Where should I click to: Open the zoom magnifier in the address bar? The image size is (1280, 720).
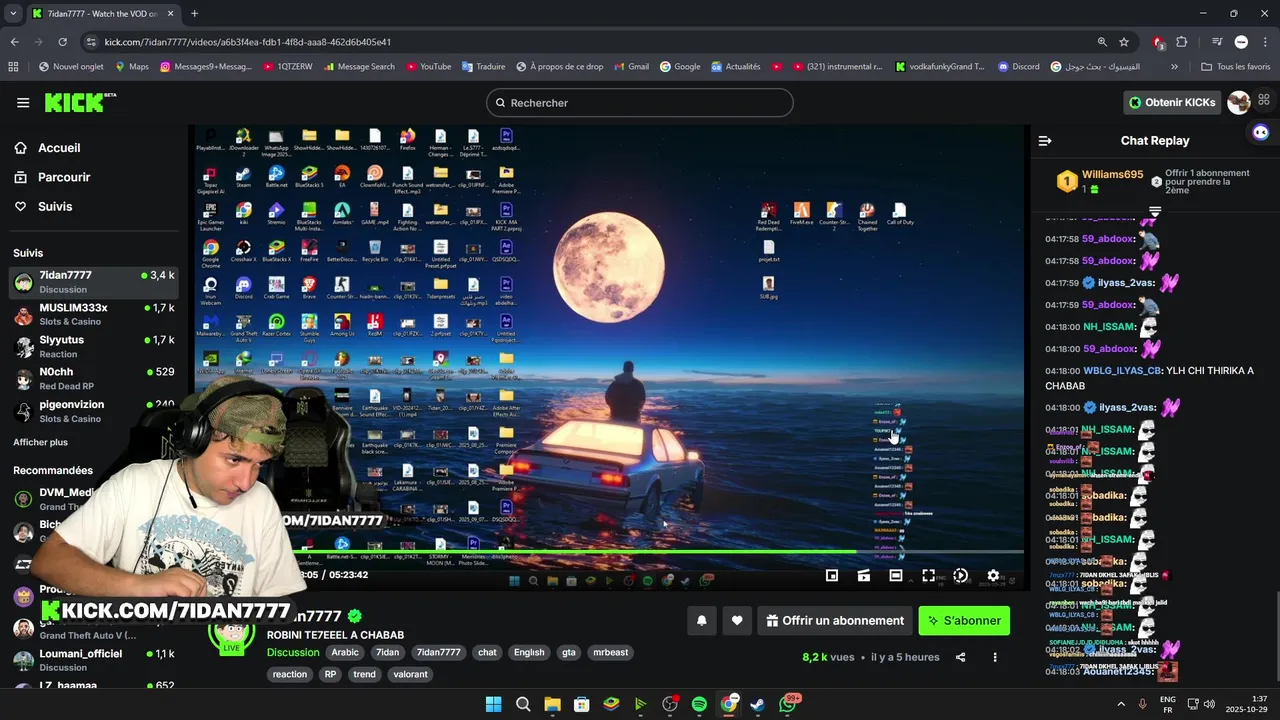tap(1102, 42)
